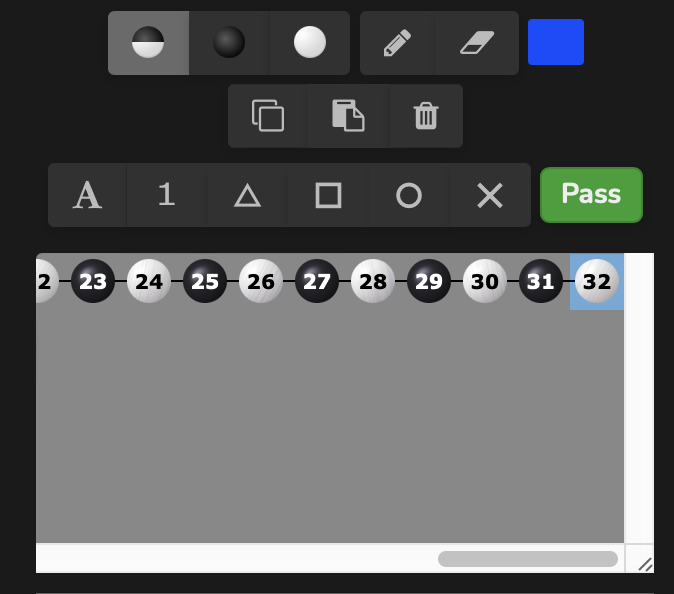Select the black stone placement tool
The width and height of the screenshot is (674, 594).
(229, 43)
